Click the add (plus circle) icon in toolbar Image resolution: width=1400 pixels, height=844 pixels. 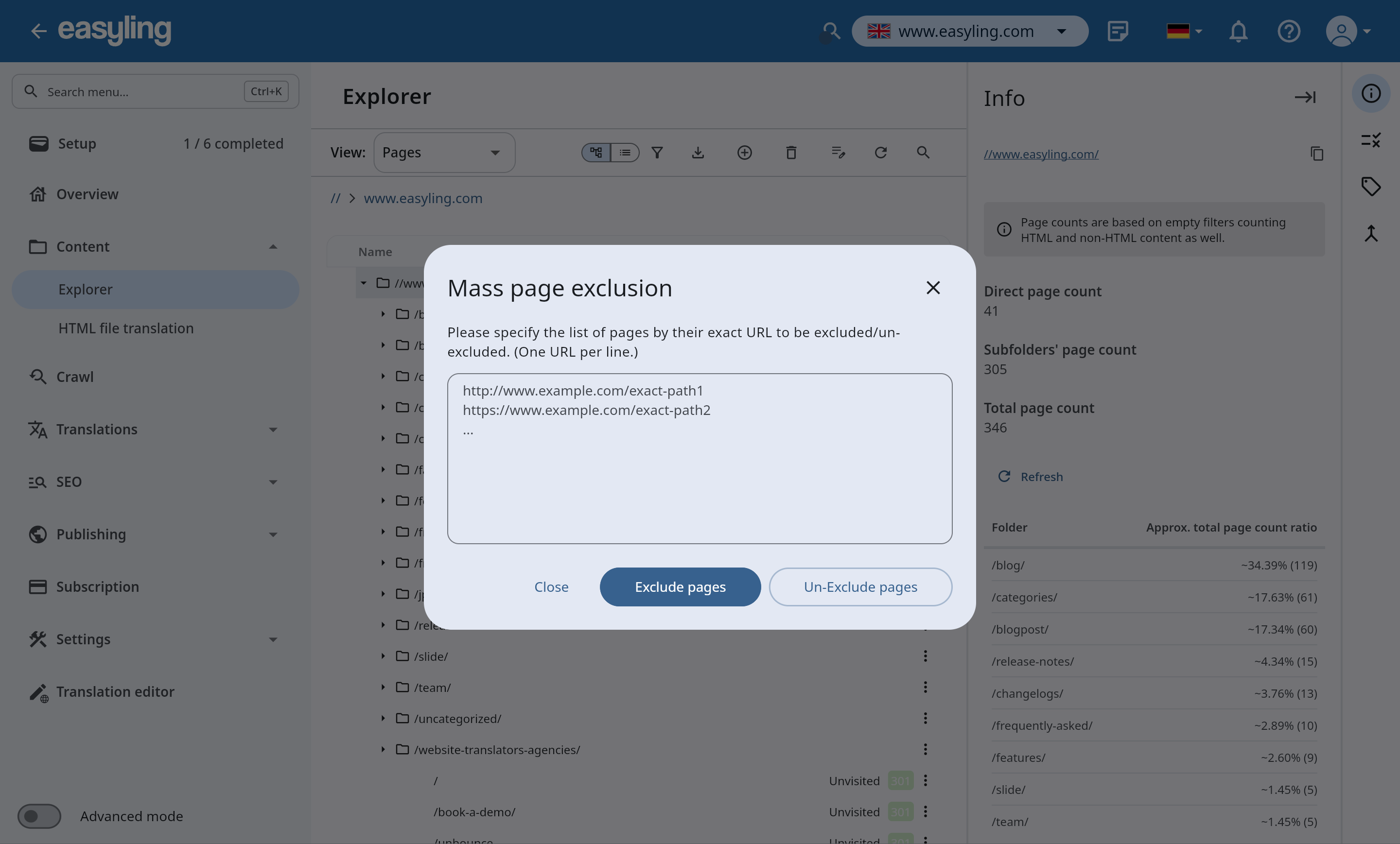(744, 152)
